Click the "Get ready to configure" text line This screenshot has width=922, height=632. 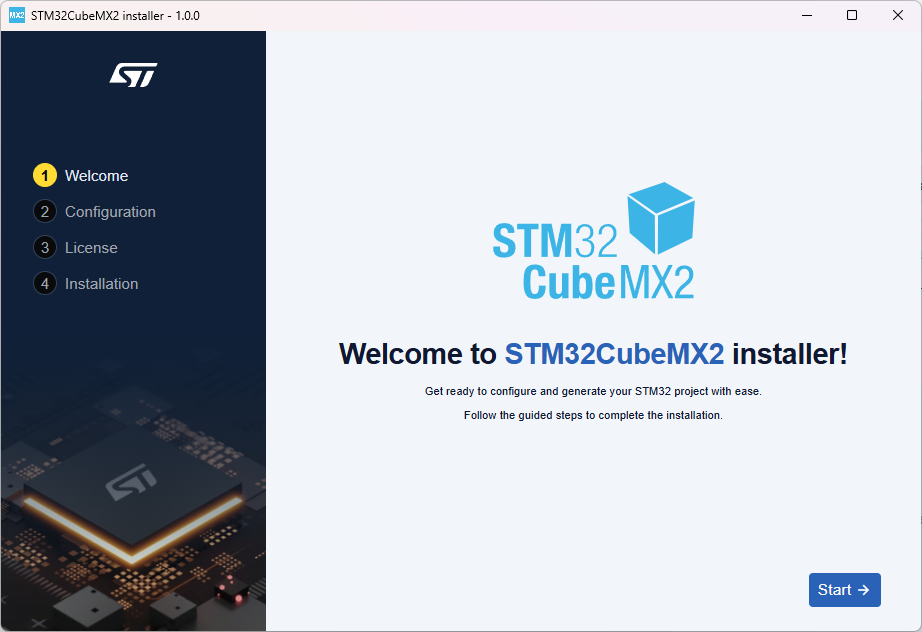point(593,391)
